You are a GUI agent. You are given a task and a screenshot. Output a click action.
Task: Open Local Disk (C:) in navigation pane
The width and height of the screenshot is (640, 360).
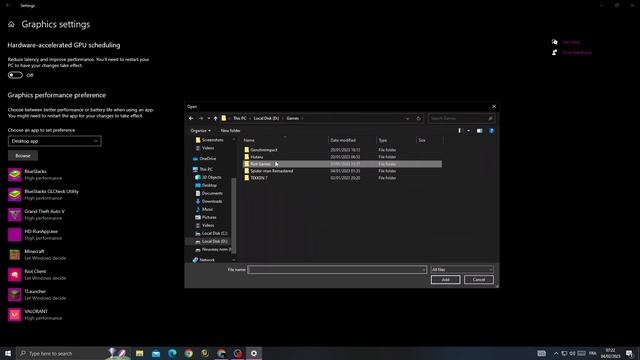click(x=214, y=233)
